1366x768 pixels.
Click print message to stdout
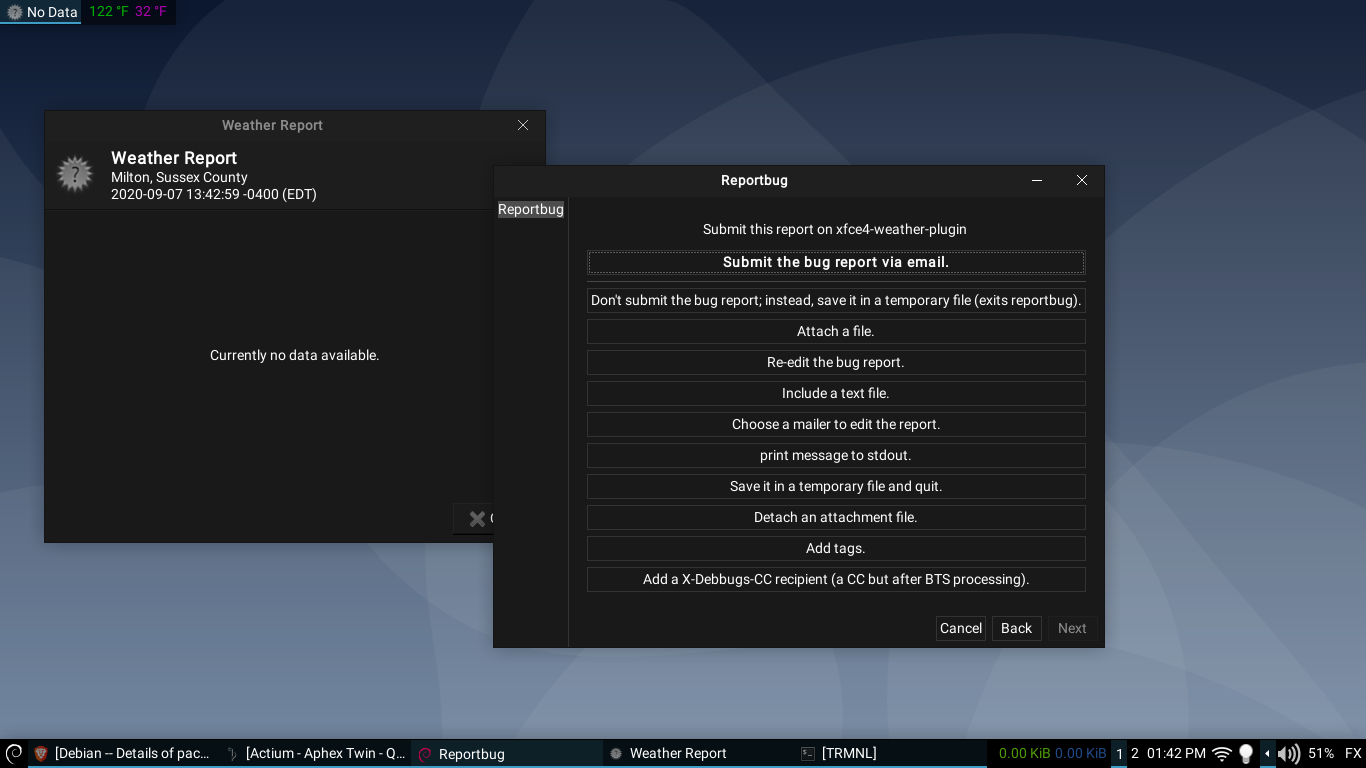pos(836,455)
